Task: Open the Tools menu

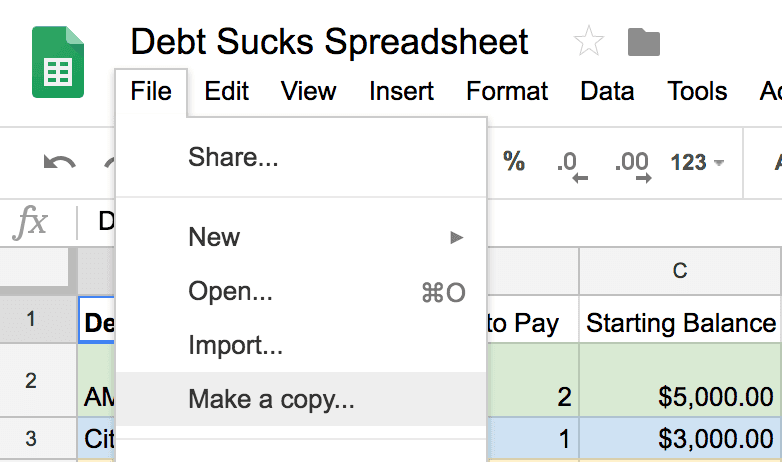Action: click(697, 91)
